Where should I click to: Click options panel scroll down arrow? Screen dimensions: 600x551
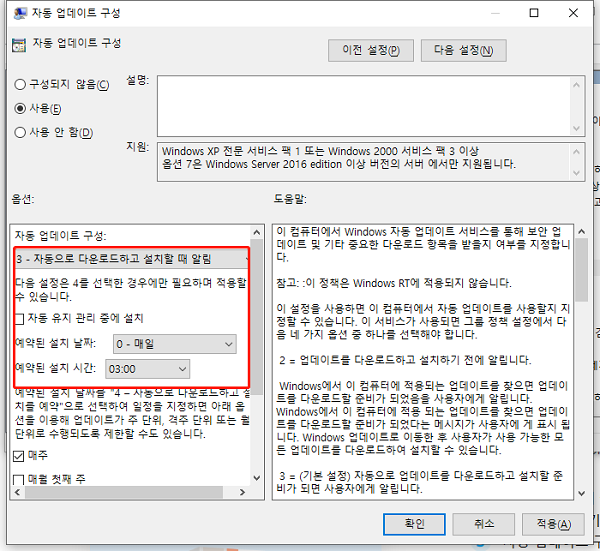pos(257,478)
